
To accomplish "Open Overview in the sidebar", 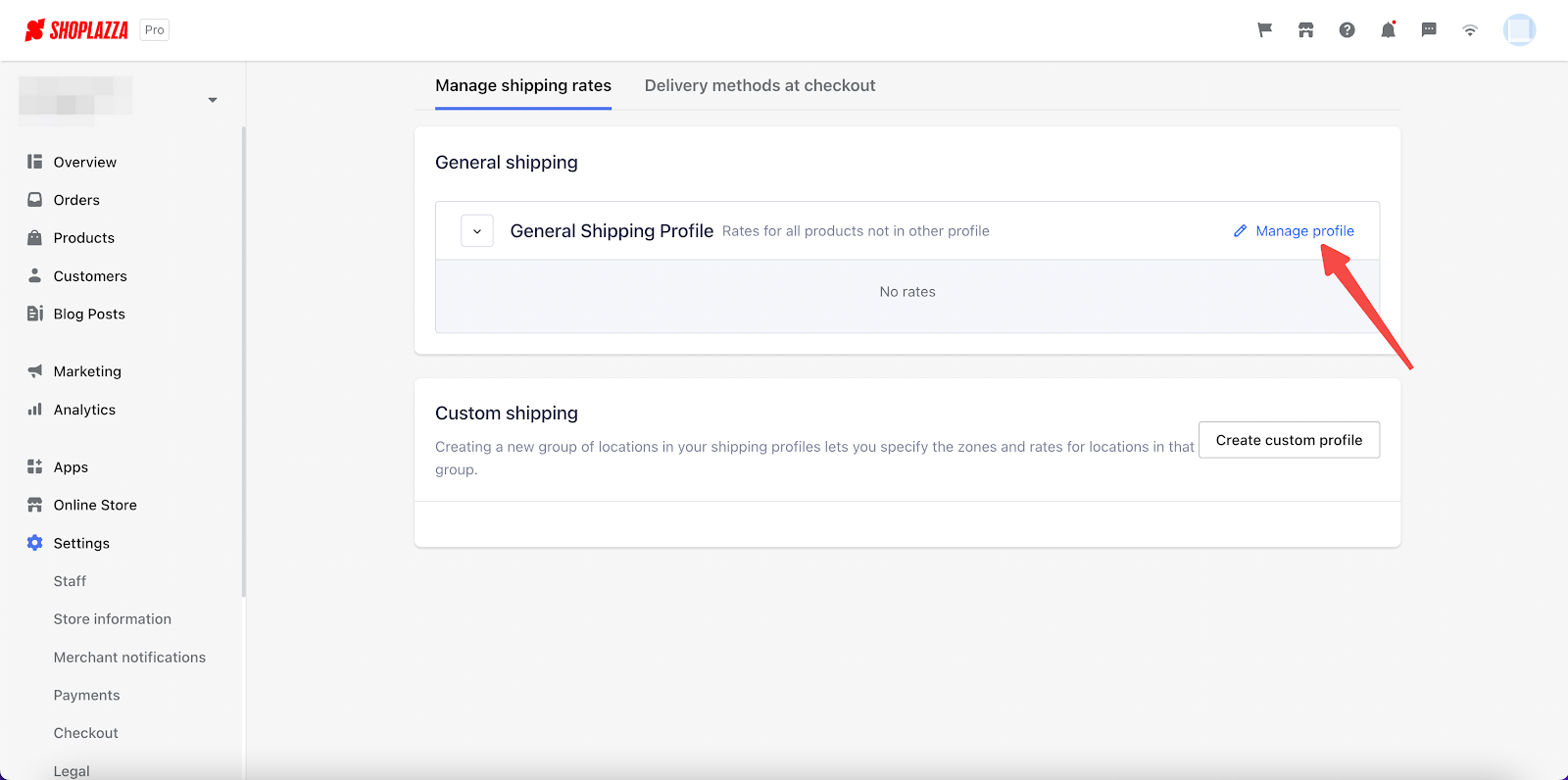I will (85, 162).
